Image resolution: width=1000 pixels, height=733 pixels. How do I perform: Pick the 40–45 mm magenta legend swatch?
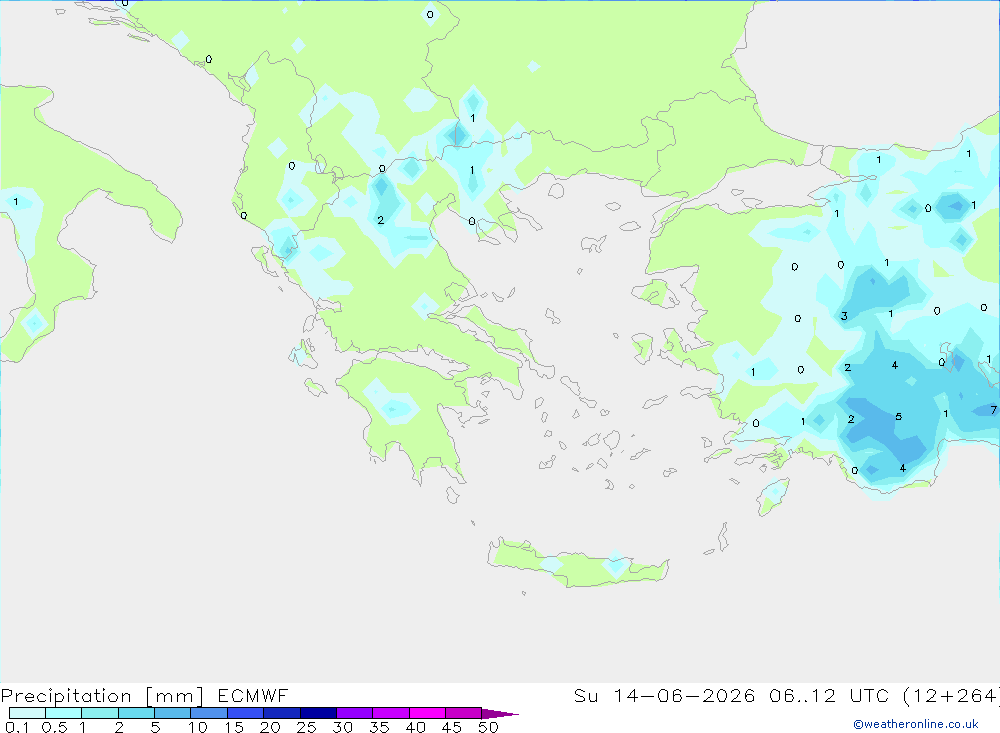click(x=427, y=713)
